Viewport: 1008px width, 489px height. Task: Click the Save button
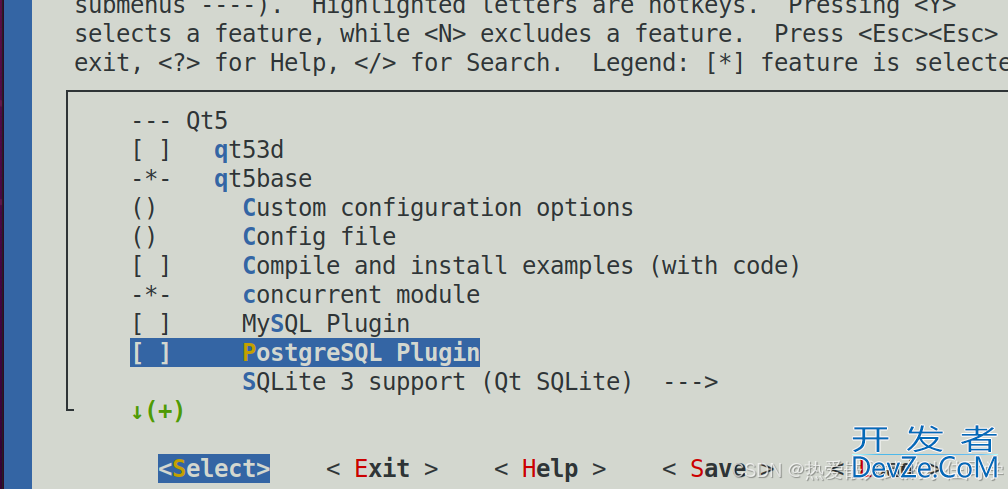pyautogui.click(x=717, y=468)
